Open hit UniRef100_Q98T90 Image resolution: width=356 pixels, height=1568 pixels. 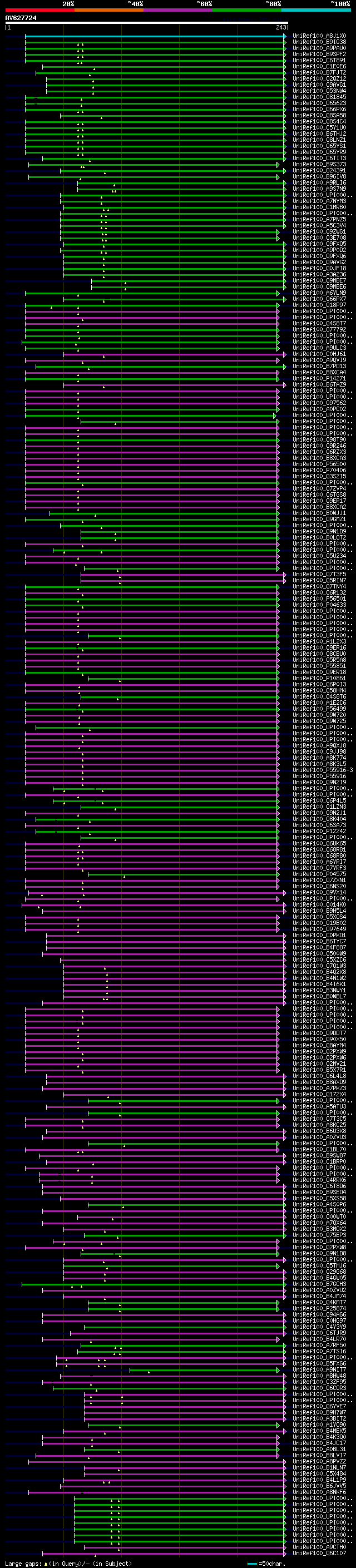(x=319, y=439)
